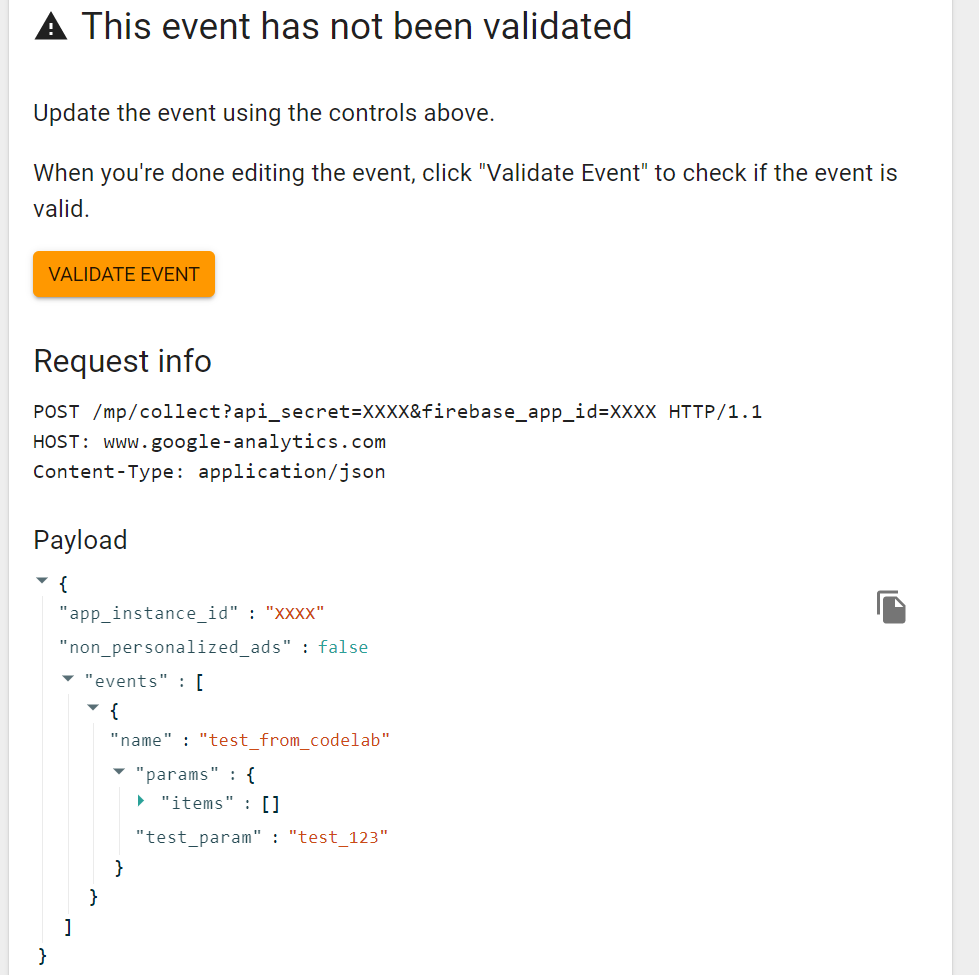Image resolution: width=979 pixels, height=975 pixels.
Task: Click the POST /mp/collect request line
Action: (x=397, y=411)
